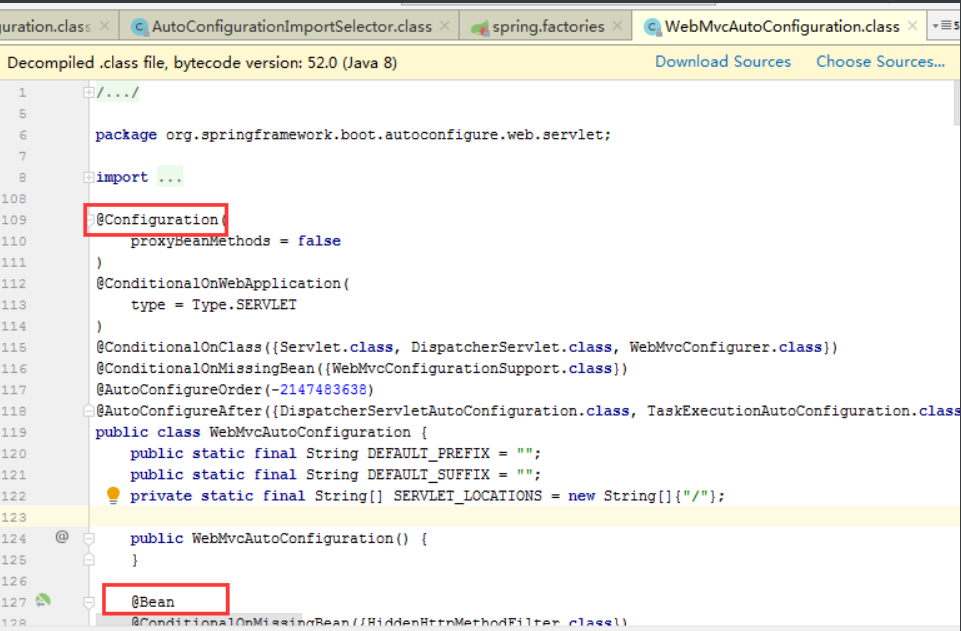The height and width of the screenshot is (631, 961).
Task: Click the Spring bean gutter icon on line 127
Action: coord(42,600)
